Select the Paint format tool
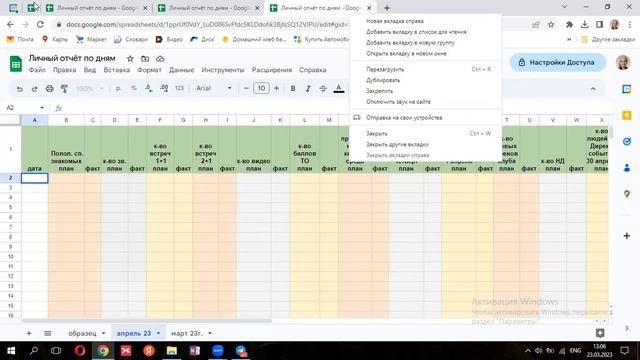Viewport: 640px width, 360px height. pyautogui.click(x=64, y=89)
